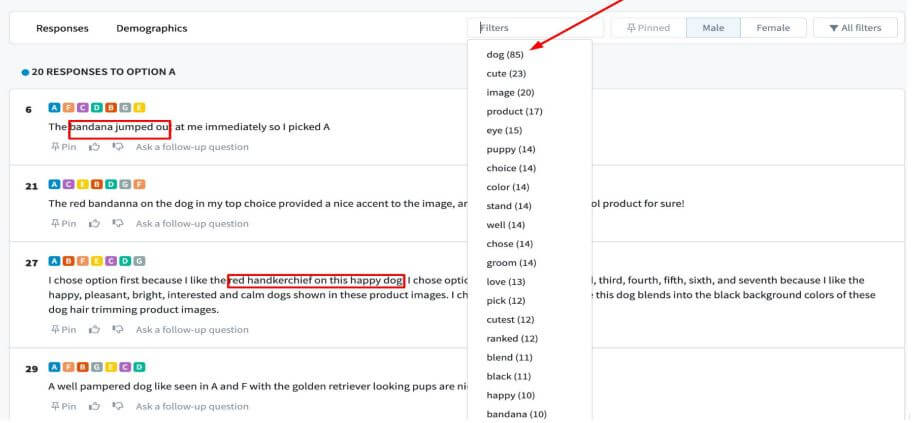Pin response 29 using its pin icon
The width and height of the screenshot is (912, 423).
pos(62,407)
